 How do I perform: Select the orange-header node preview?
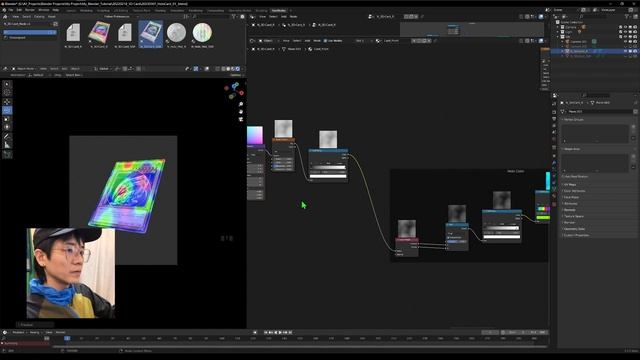pyautogui.click(x=283, y=129)
